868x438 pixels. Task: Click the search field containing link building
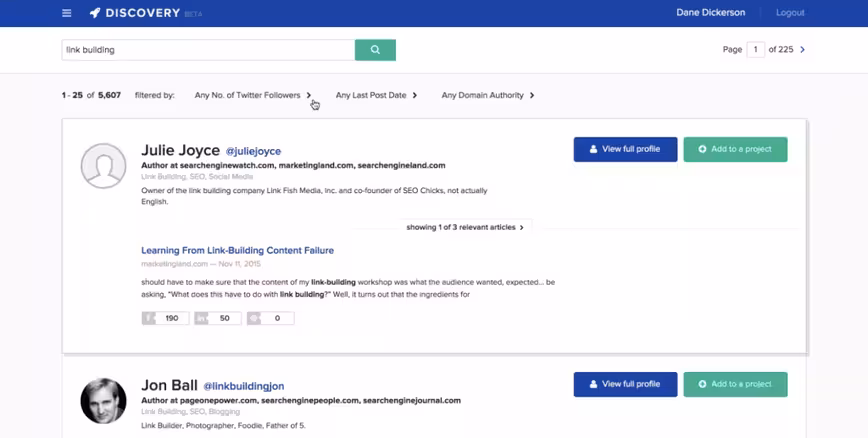pos(208,50)
